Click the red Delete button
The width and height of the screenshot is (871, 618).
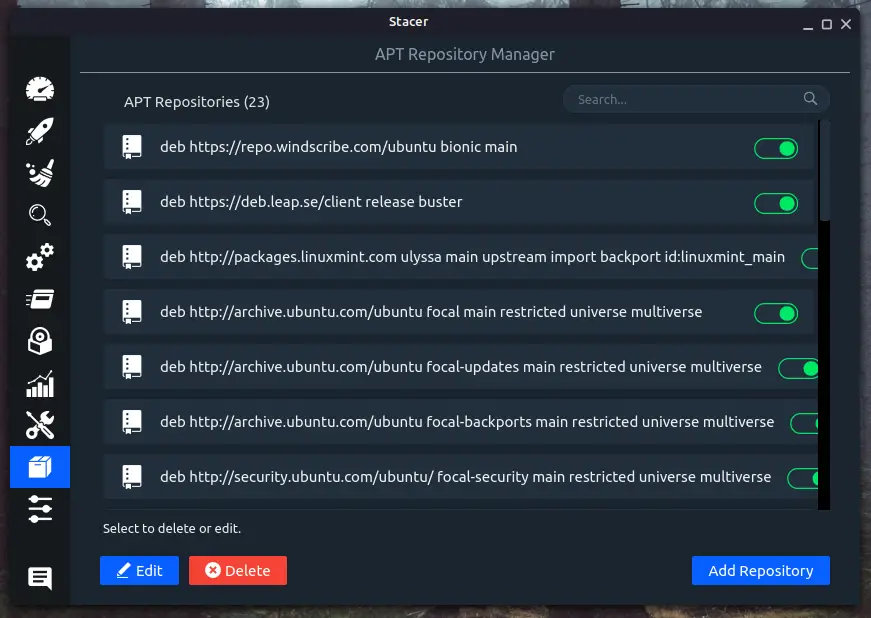[238, 570]
